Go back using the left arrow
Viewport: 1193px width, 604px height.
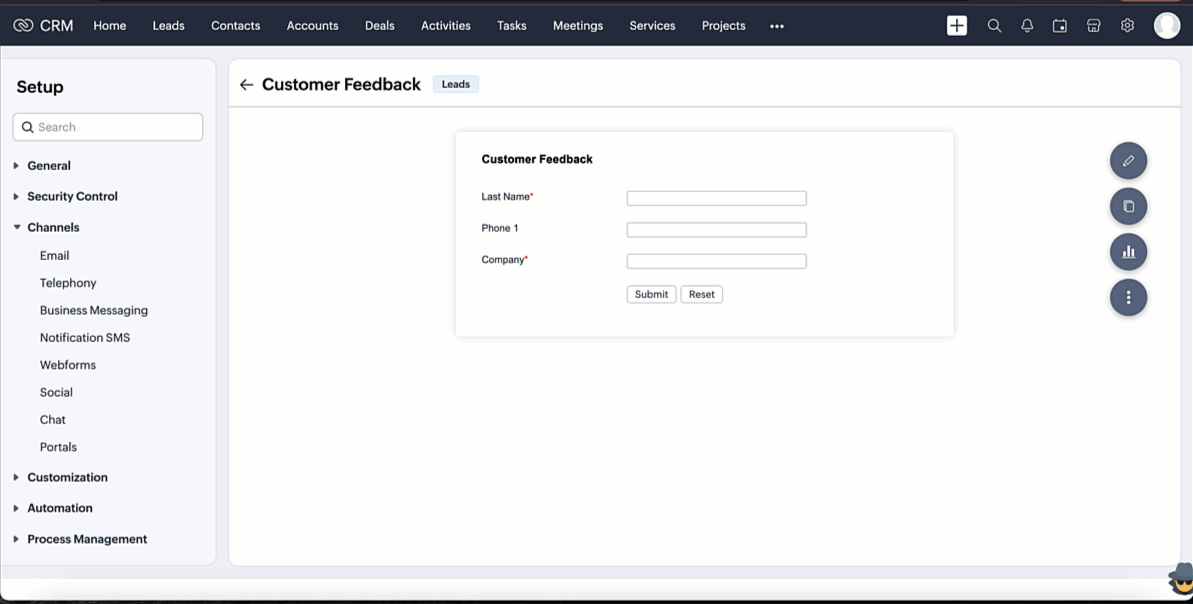coord(246,85)
